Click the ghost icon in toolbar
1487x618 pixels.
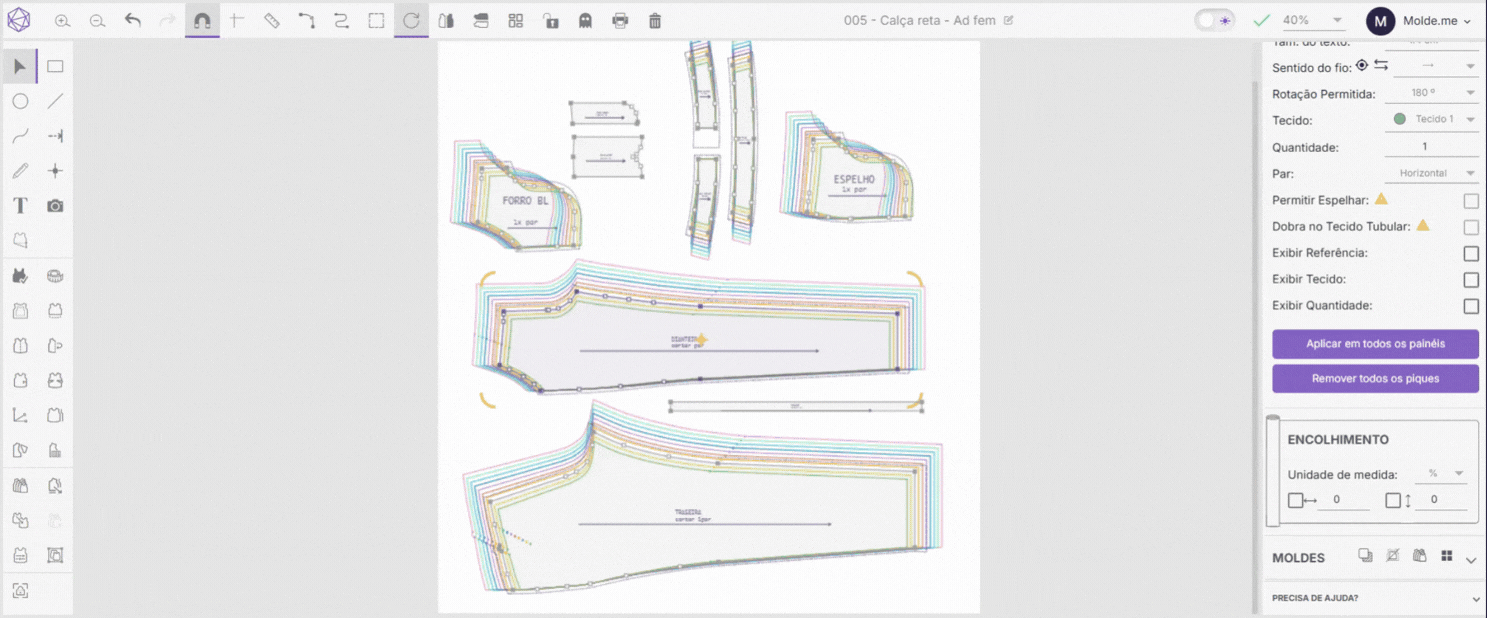click(x=586, y=20)
